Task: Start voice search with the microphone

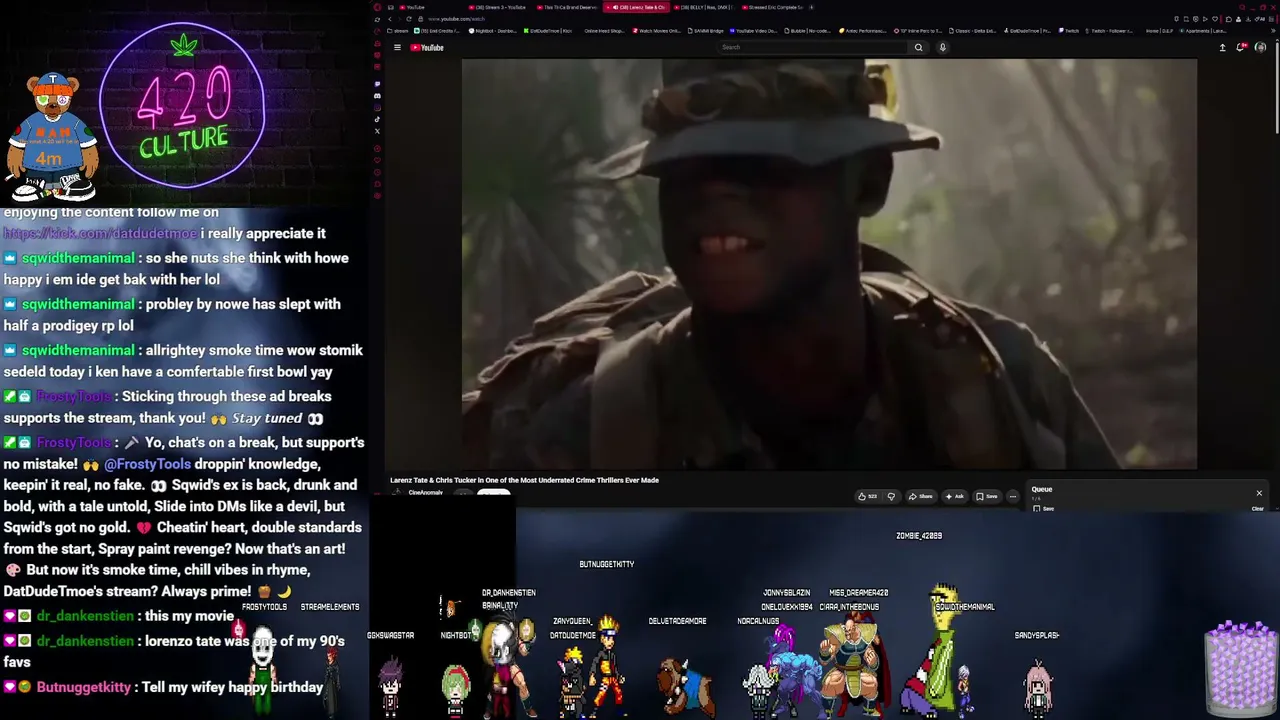Action: pyautogui.click(x=942, y=47)
